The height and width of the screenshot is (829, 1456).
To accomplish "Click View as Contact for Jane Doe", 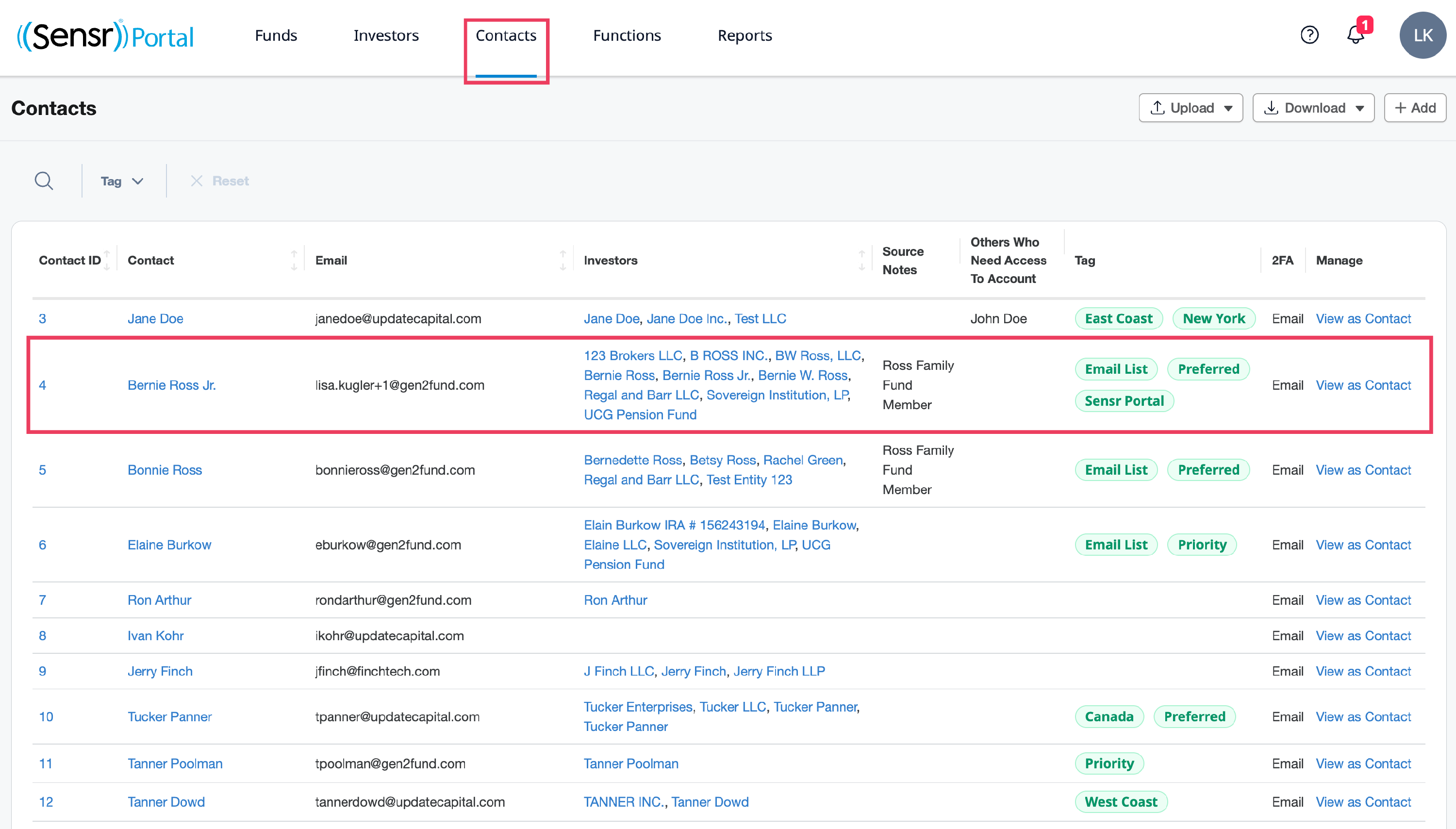I will (x=1363, y=319).
